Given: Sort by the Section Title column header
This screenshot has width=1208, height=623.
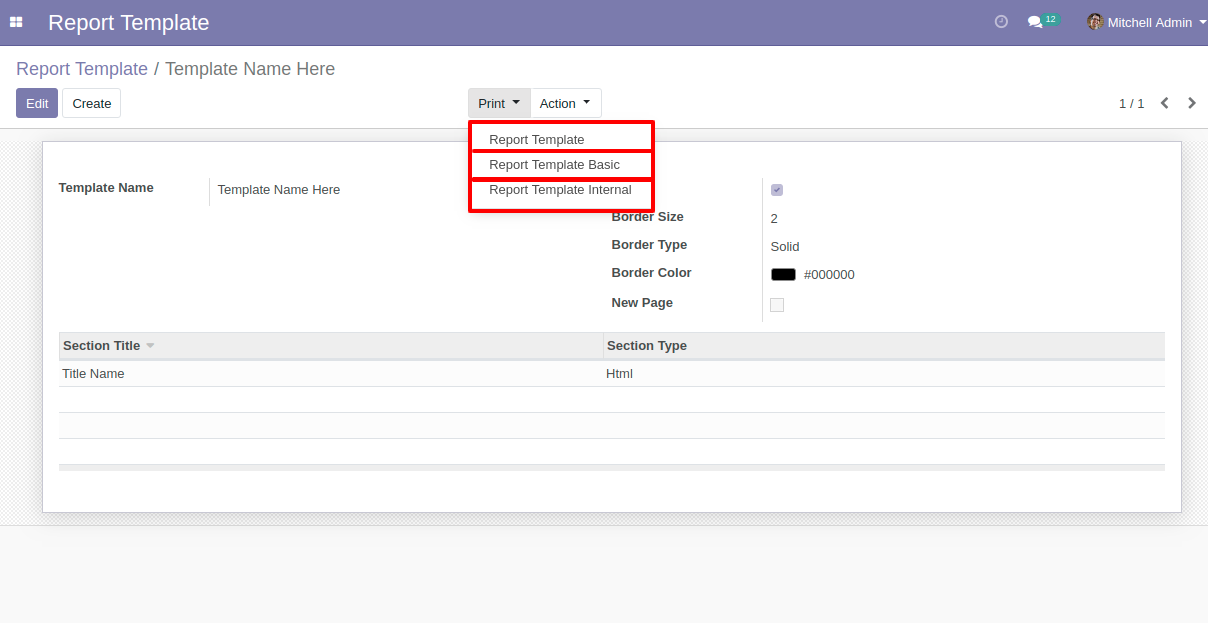Looking at the screenshot, I should coord(331,346).
